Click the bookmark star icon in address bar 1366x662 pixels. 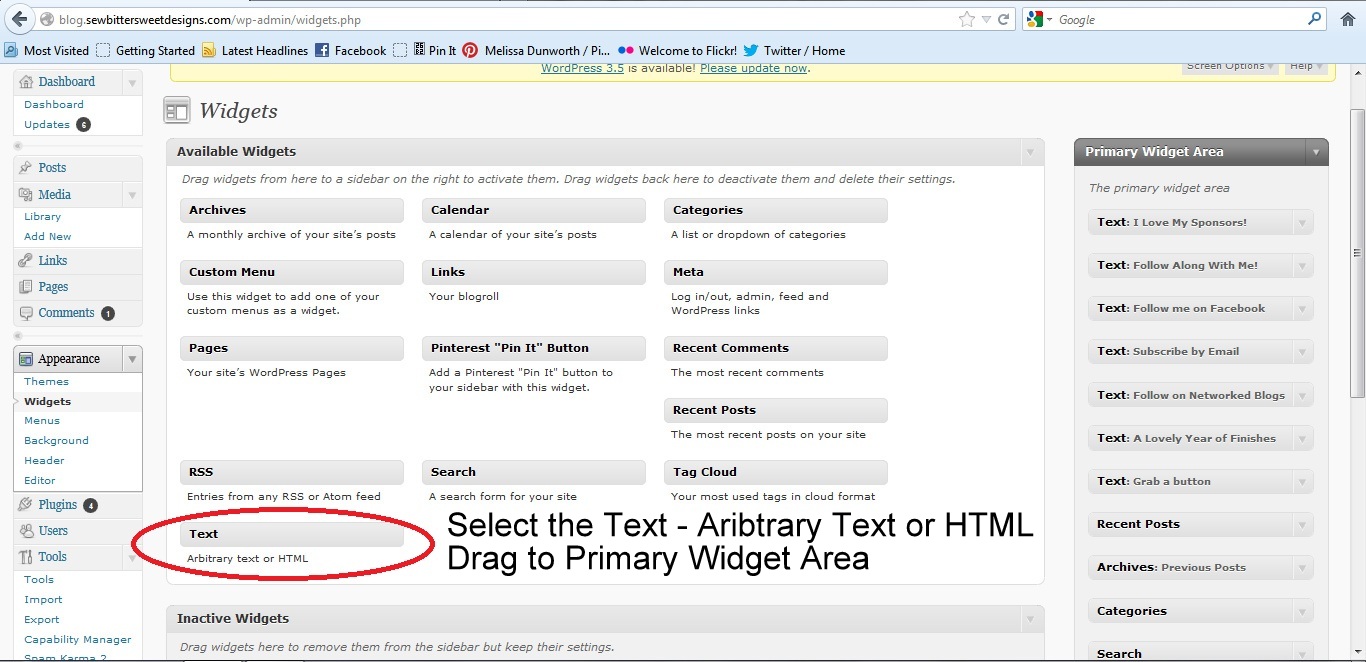[x=966, y=19]
